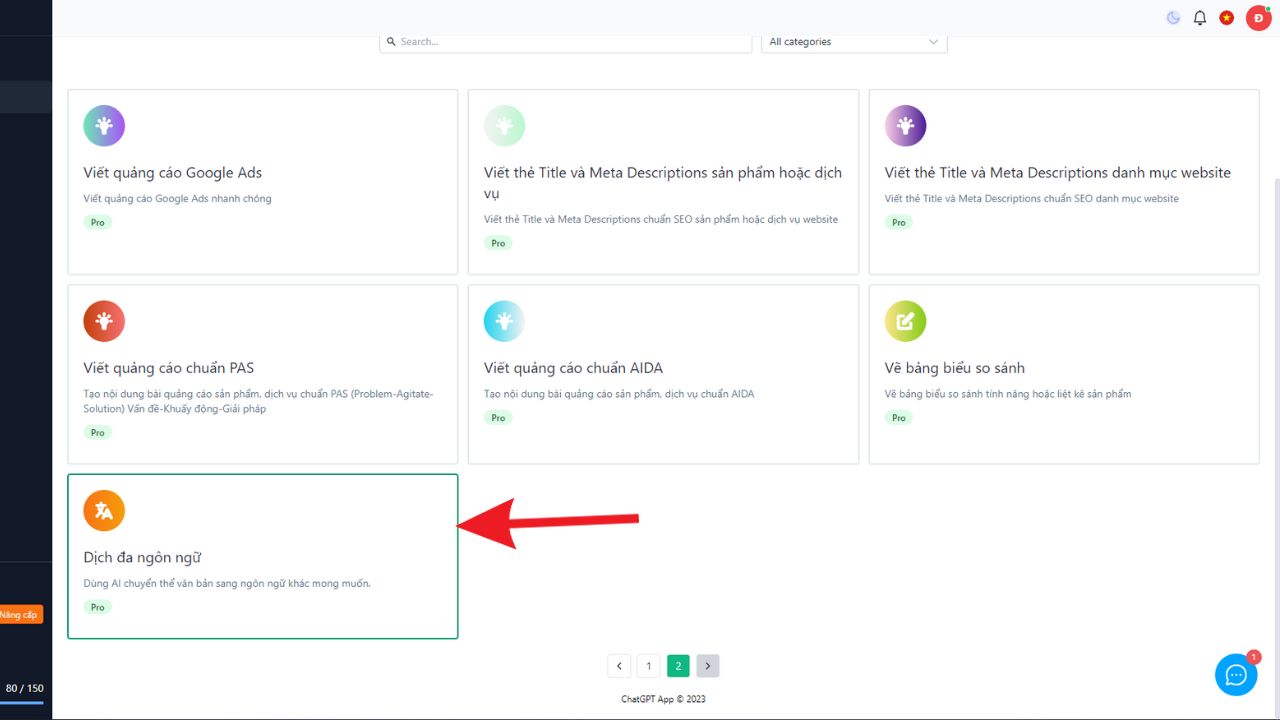Open the Viết quảng cáo Google Ads title
The height and width of the screenshot is (720, 1280).
click(173, 173)
